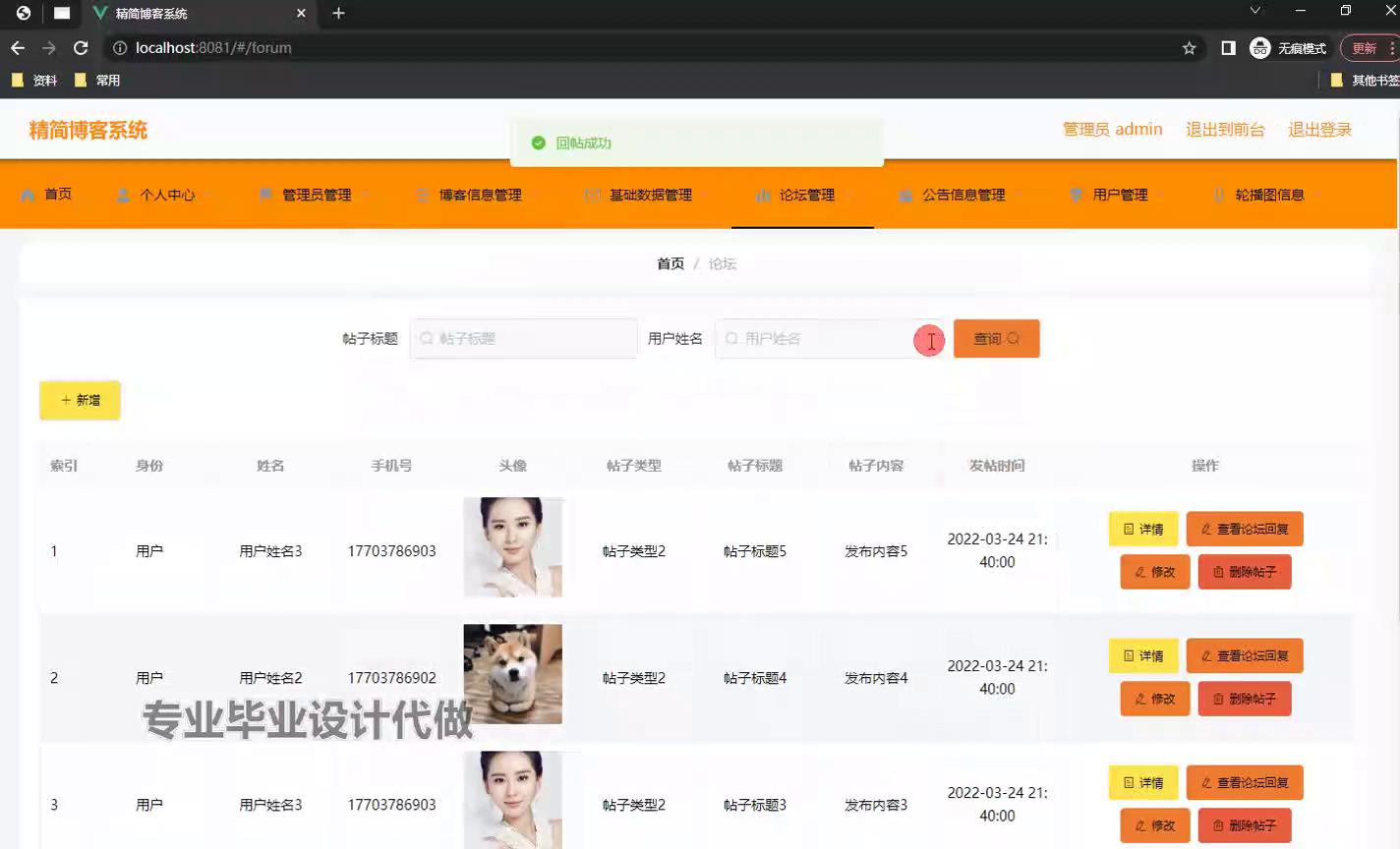Delete the post 帖子标题5 via 删除帖子
The image size is (1400, 849).
pyautogui.click(x=1244, y=572)
